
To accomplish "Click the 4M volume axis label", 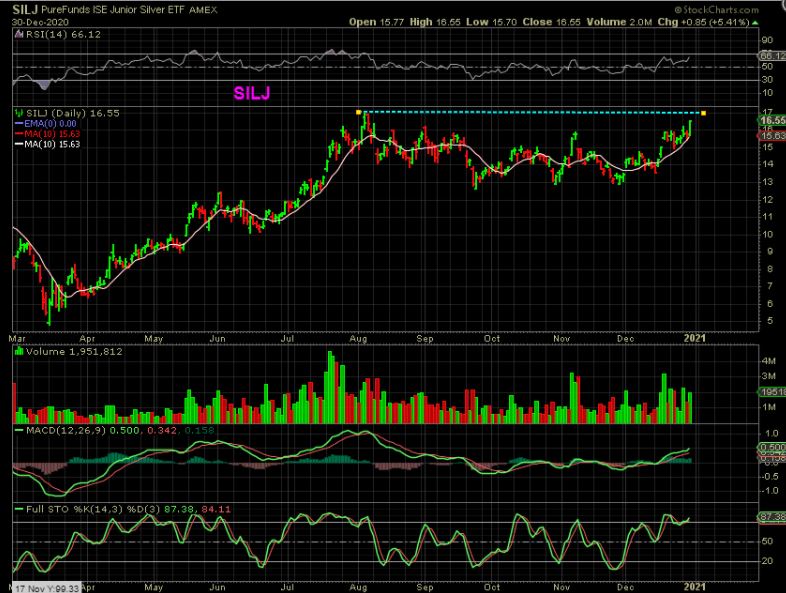I will pos(768,361).
